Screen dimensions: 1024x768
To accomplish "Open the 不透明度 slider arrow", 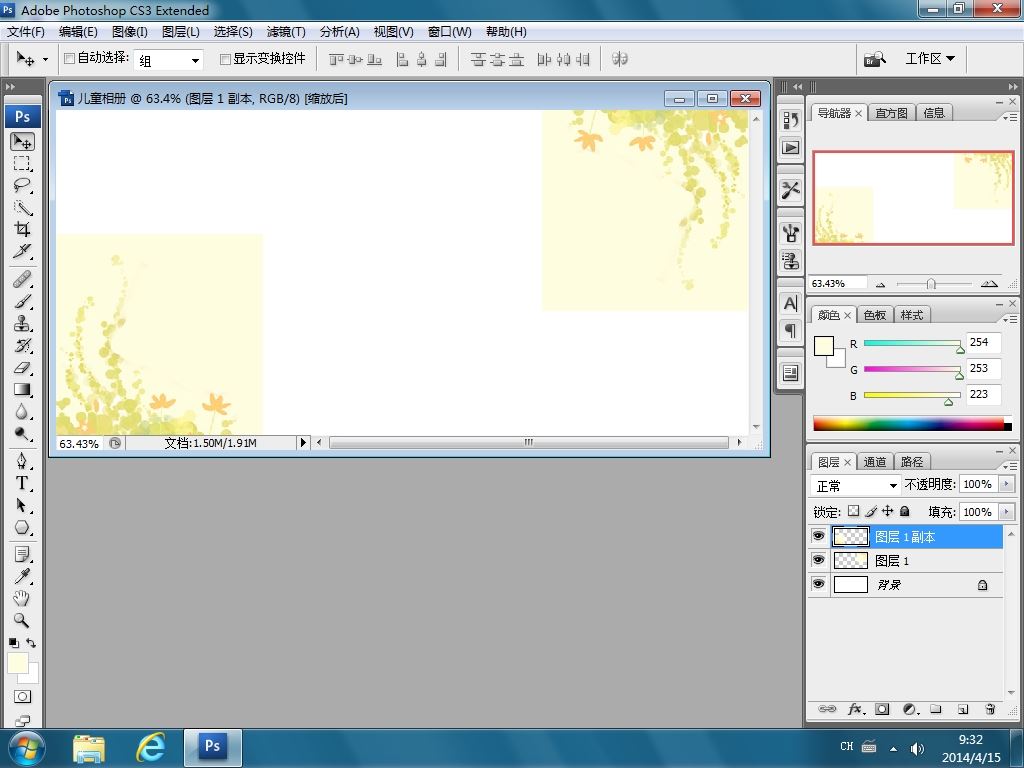I will click(x=1006, y=484).
